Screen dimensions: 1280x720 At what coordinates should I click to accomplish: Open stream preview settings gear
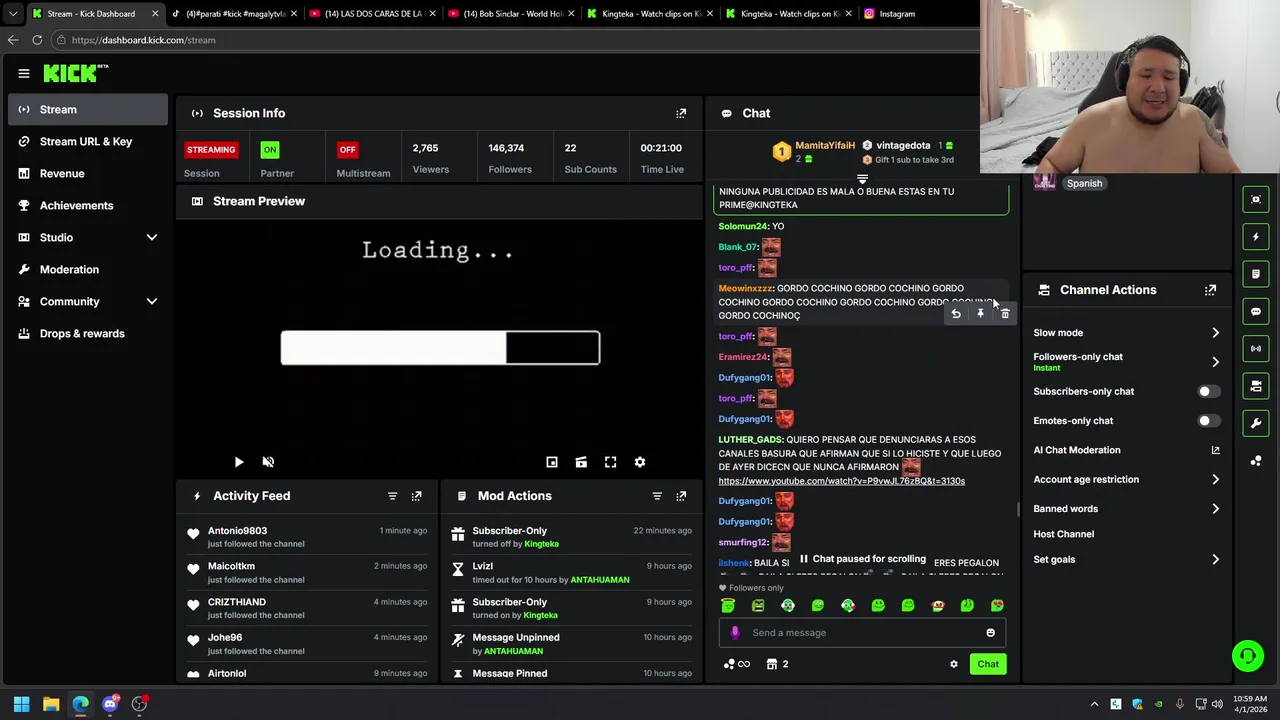pos(640,462)
